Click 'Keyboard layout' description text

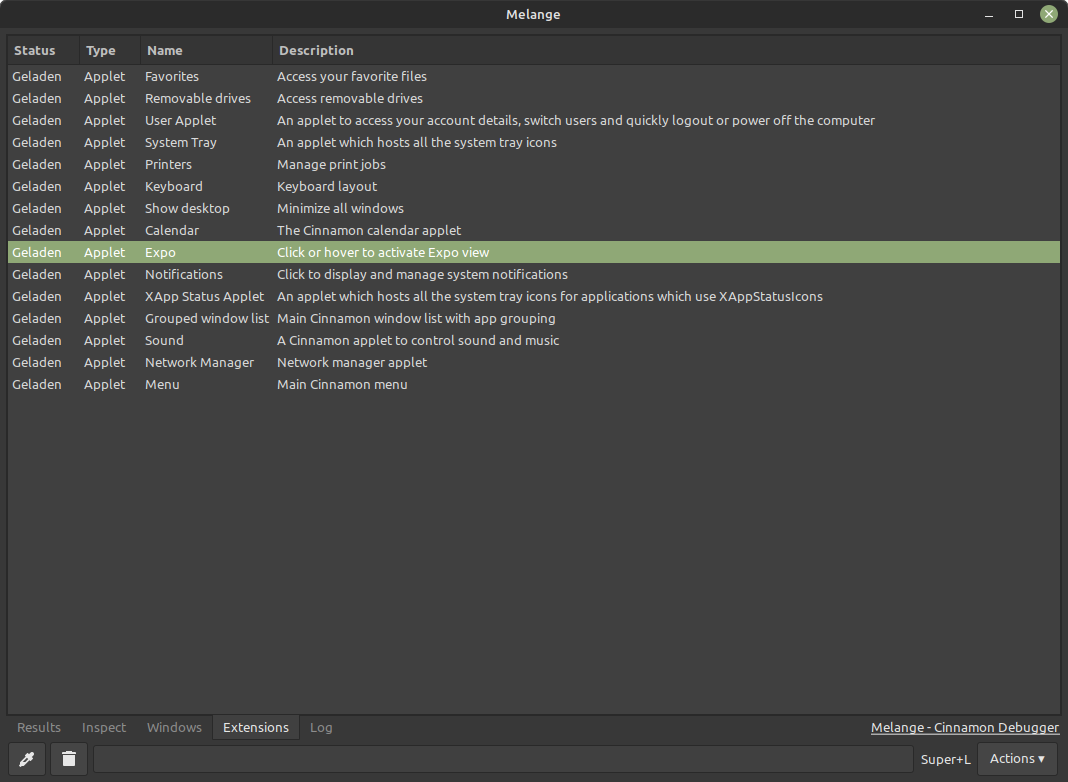327,187
